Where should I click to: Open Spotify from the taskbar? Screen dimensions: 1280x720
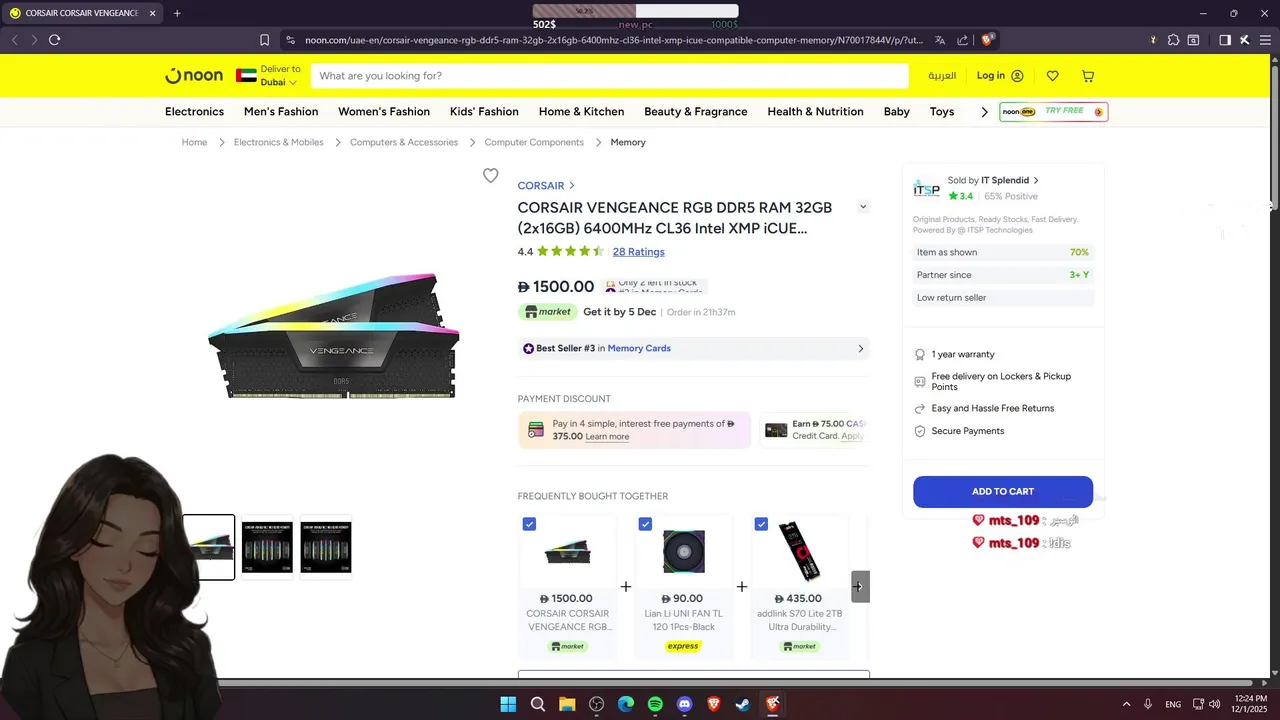(655, 704)
